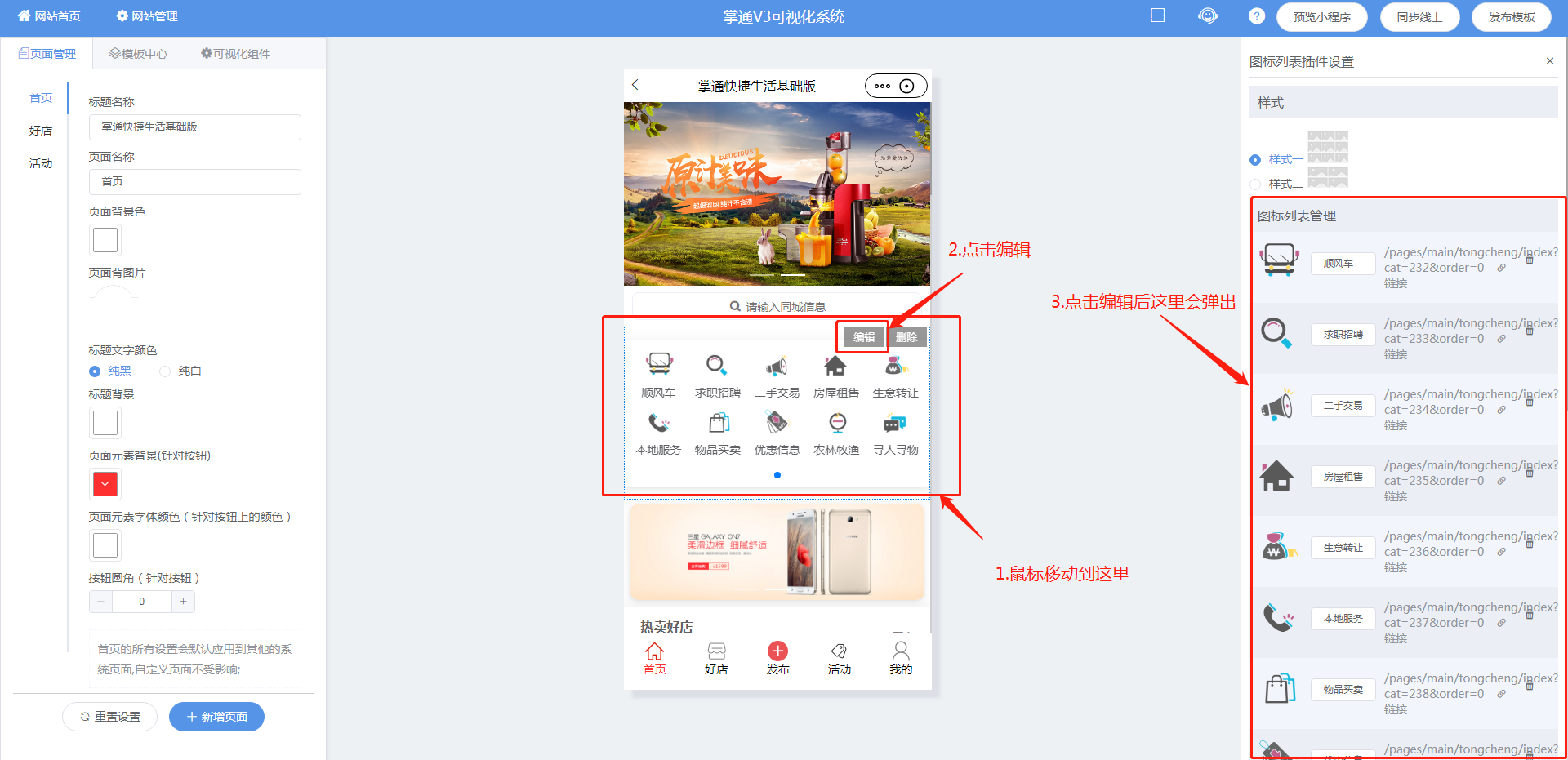Click the 标题名称 input field

[194, 127]
